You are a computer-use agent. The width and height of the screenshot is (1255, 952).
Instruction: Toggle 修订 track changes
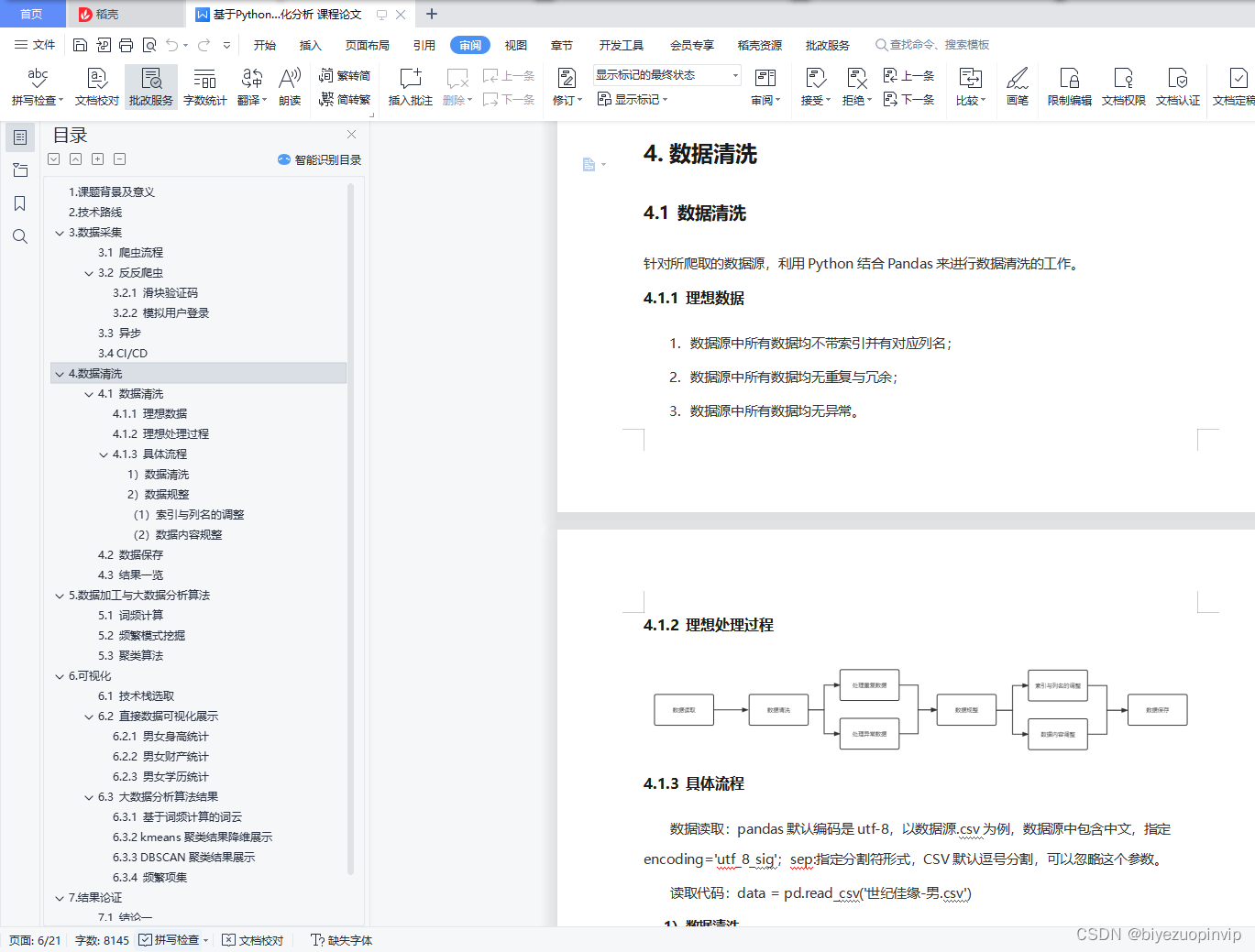567,87
